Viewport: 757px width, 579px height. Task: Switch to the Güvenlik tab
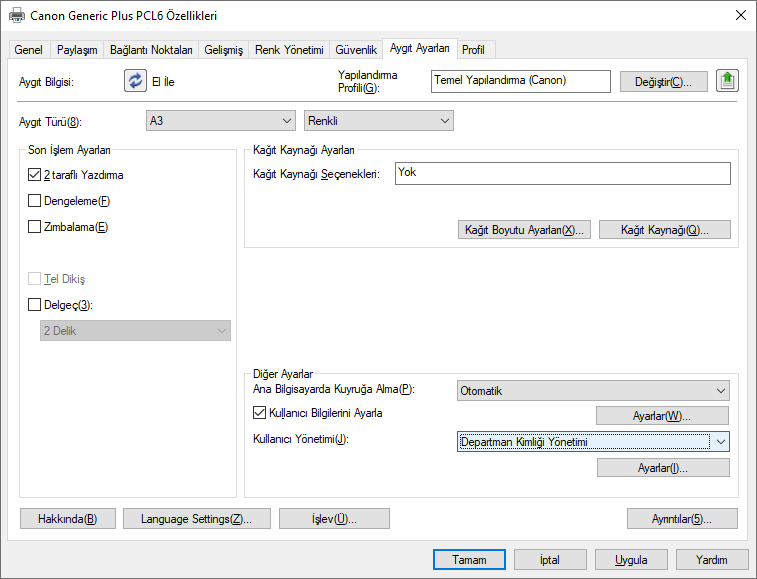point(356,50)
